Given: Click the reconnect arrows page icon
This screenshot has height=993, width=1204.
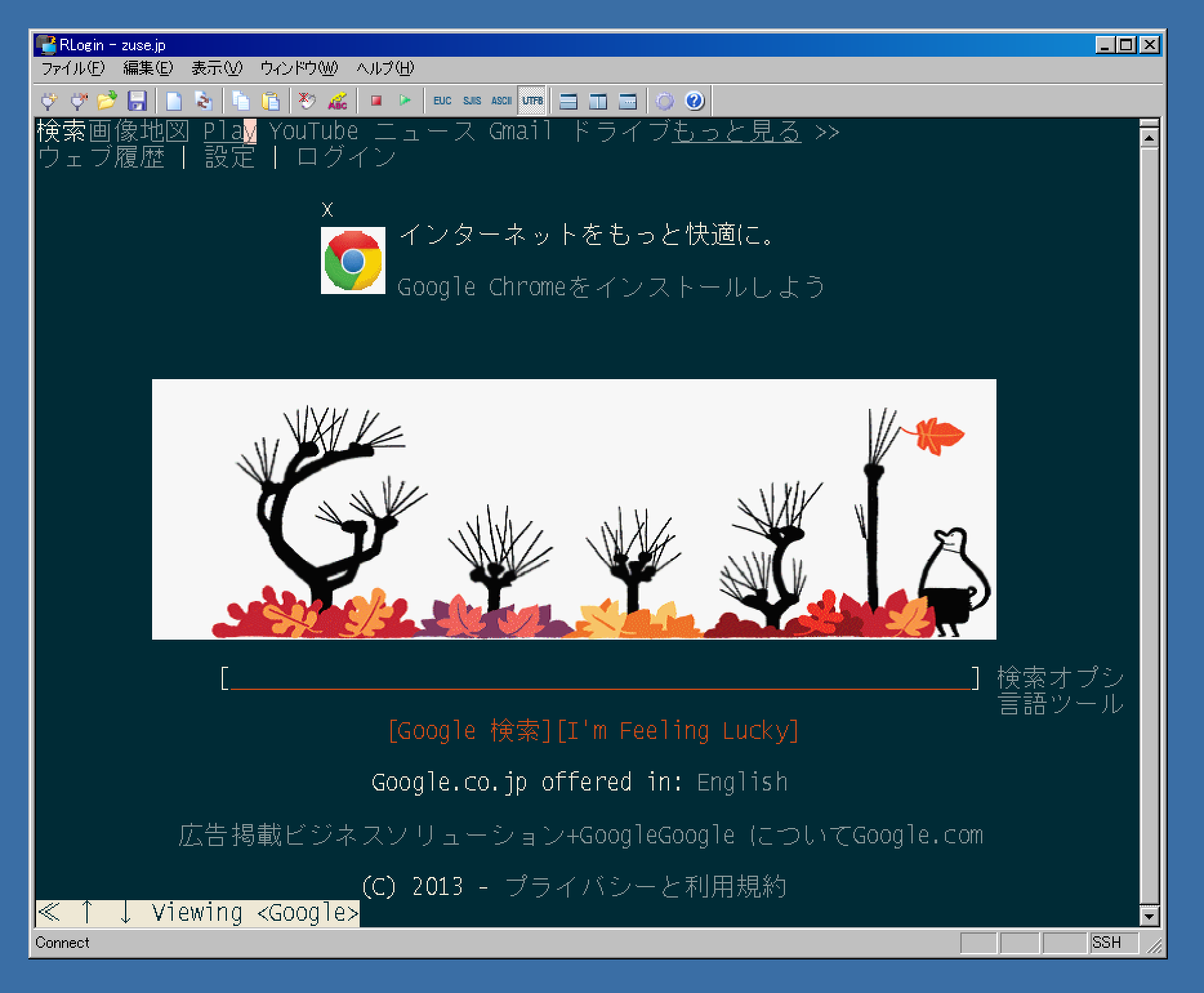Looking at the screenshot, I should point(204,101).
